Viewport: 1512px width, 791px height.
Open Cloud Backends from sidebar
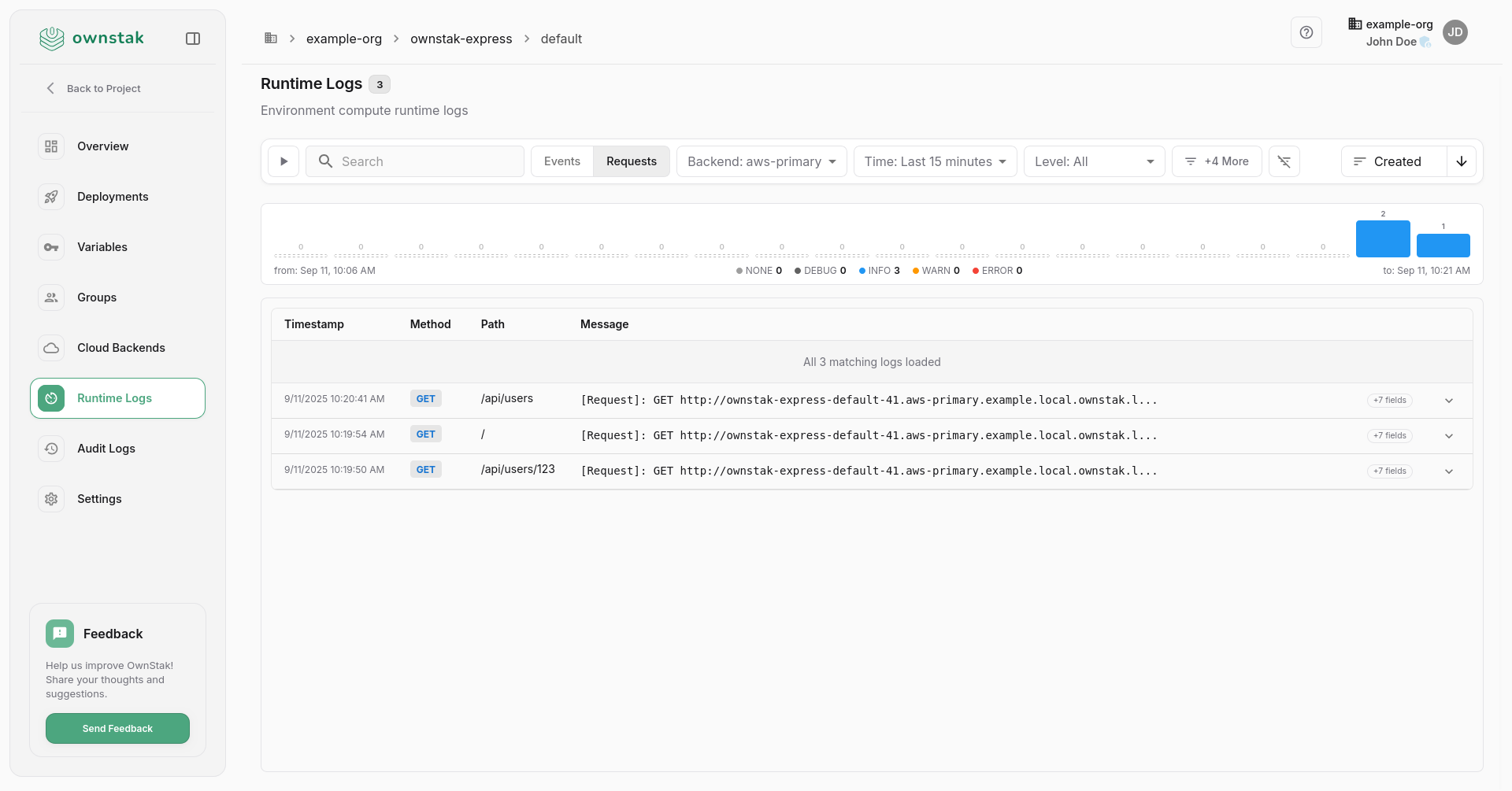pyautogui.click(x=120, y=348)
